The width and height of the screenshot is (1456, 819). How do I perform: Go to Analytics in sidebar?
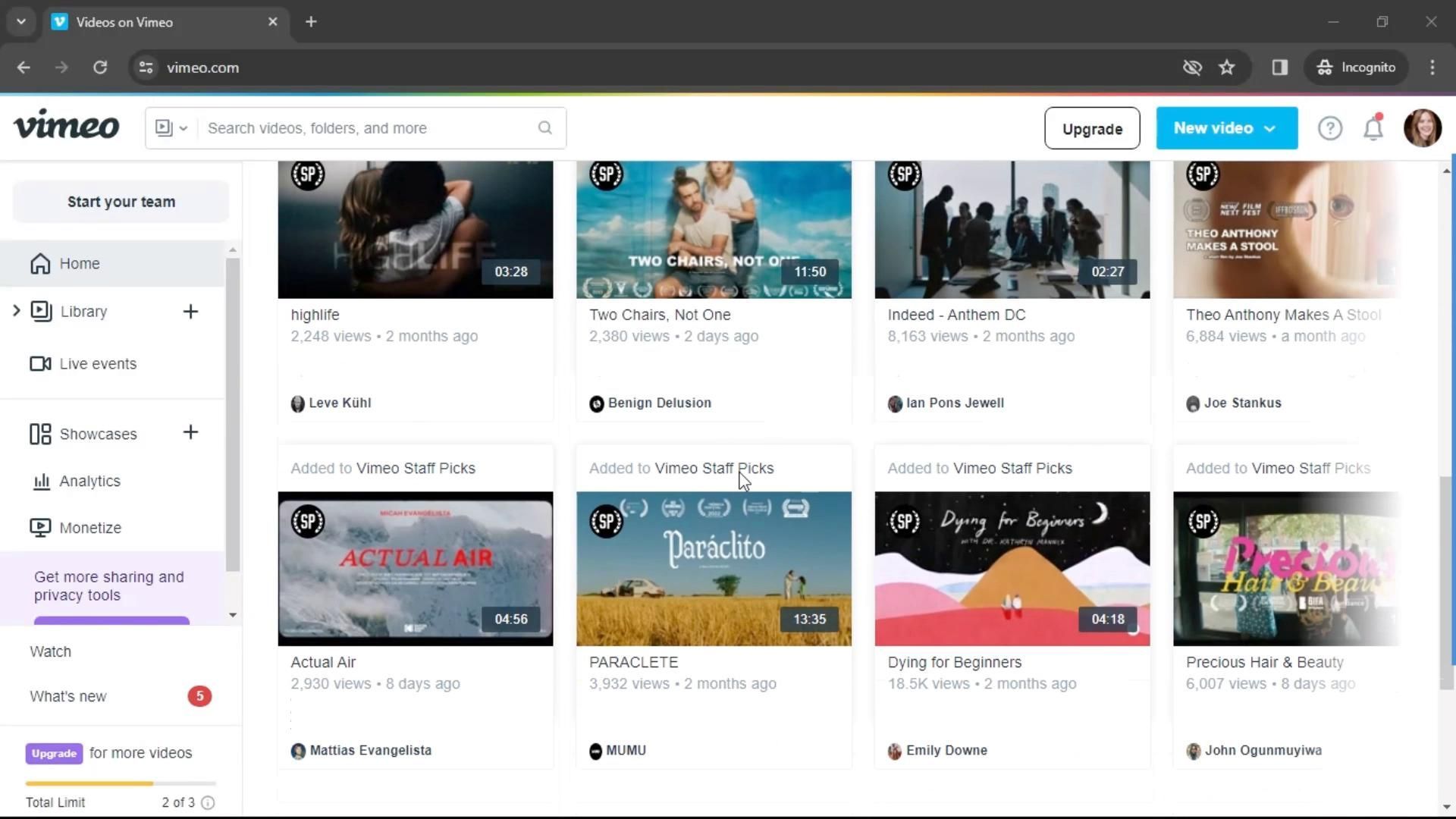pos(89,481)
